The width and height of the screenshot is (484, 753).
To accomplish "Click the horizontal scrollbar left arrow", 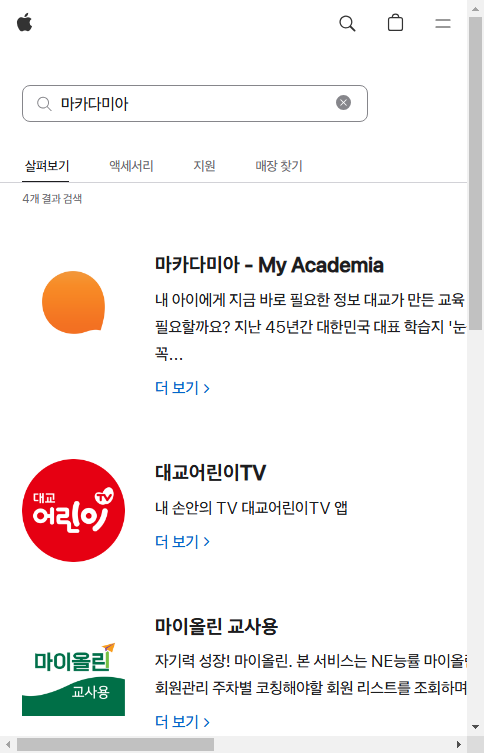I will coord(7,745).
